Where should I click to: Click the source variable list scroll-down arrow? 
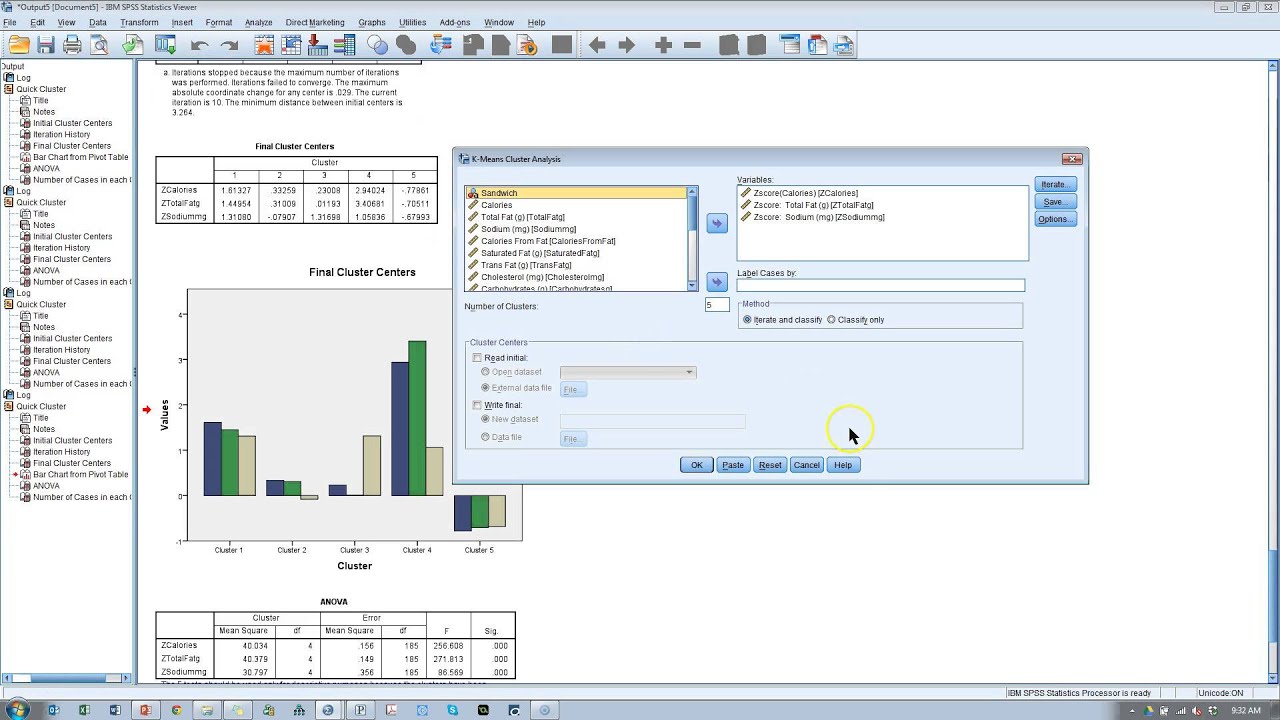tap(692, 286)
